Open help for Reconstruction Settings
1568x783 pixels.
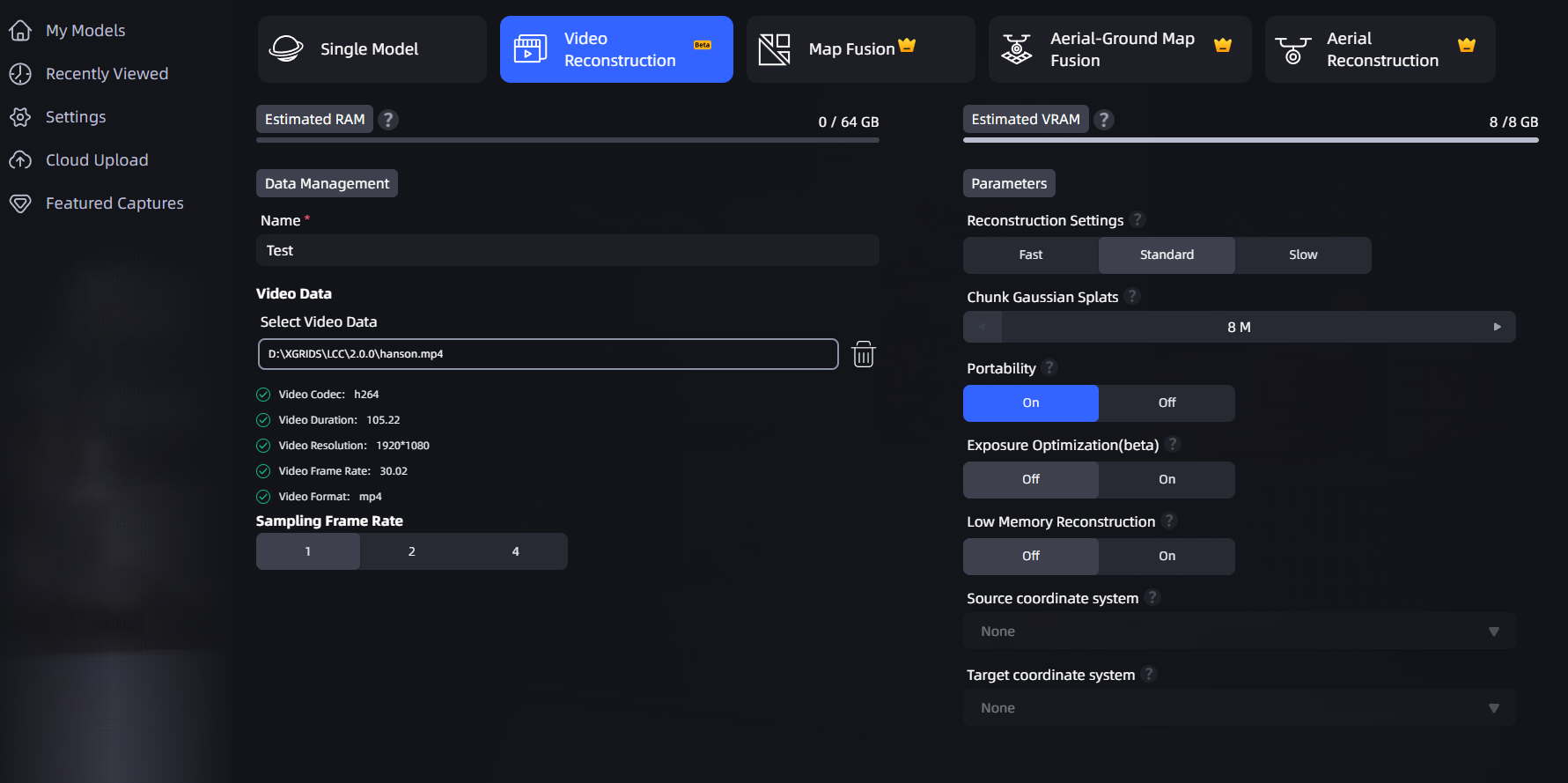click(x=1137, y=219)
